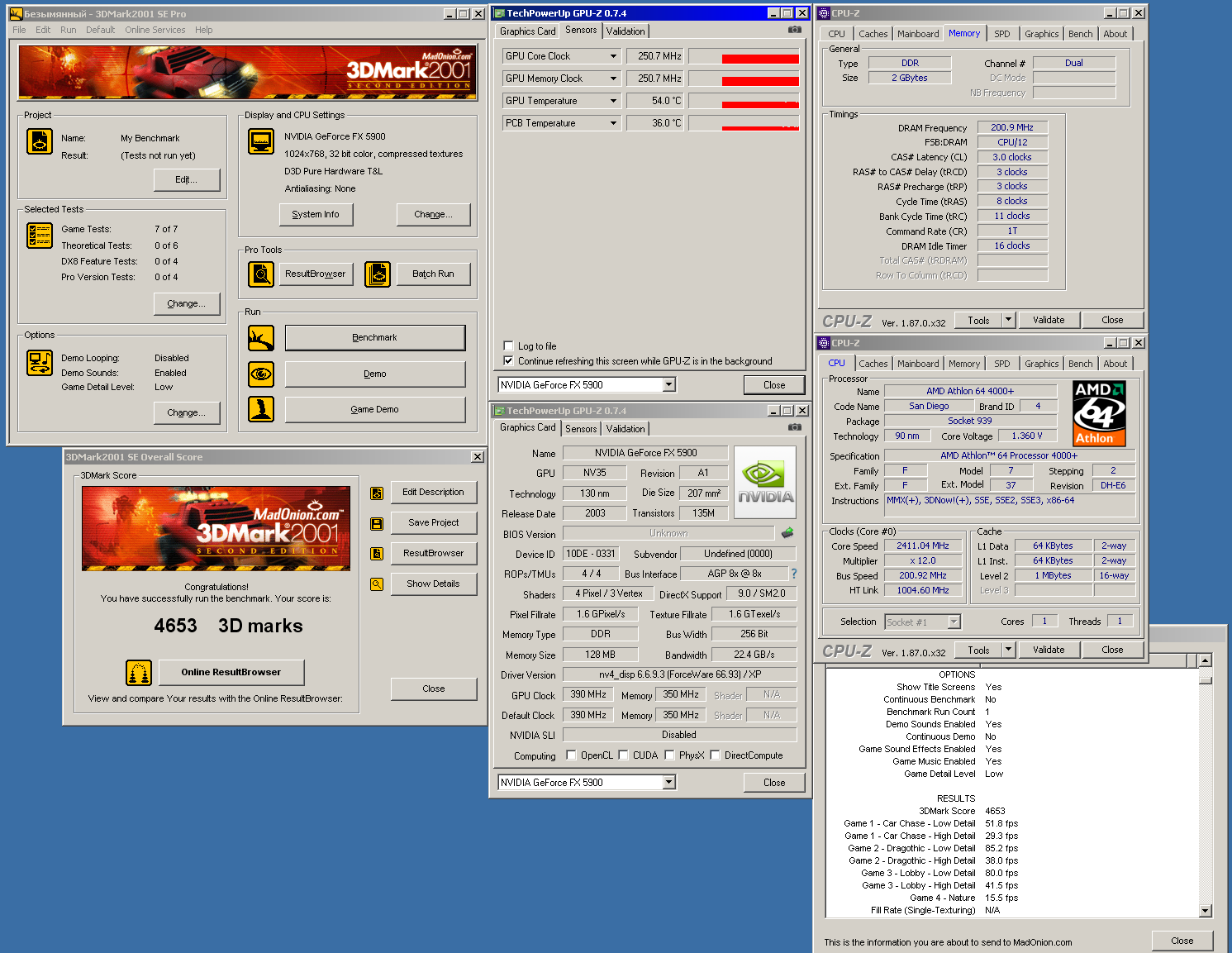
Task: Expand Tools dropdown arrow in CPU-Z Memory window
Action: click(1008, 320)
